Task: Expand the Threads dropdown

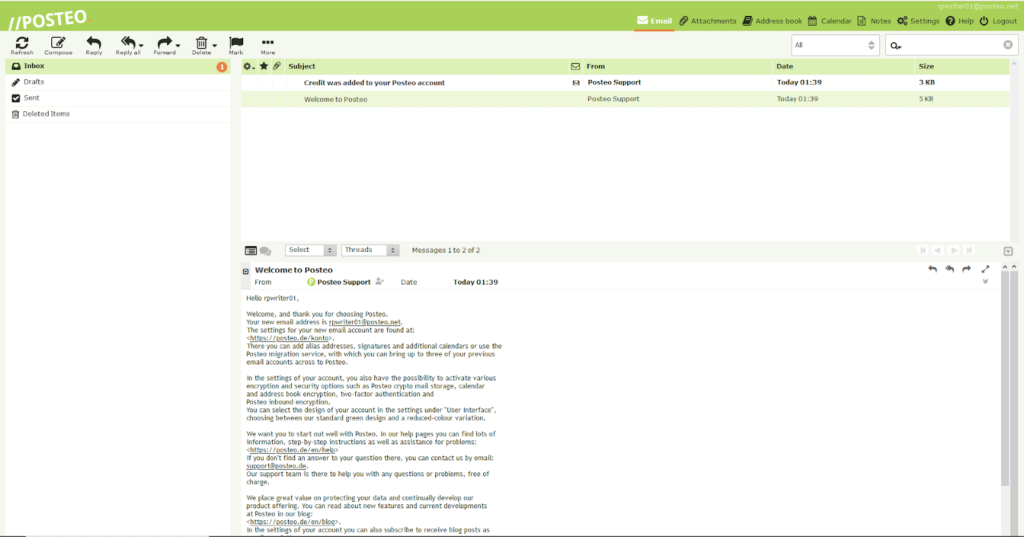Action: click(370, 250)
